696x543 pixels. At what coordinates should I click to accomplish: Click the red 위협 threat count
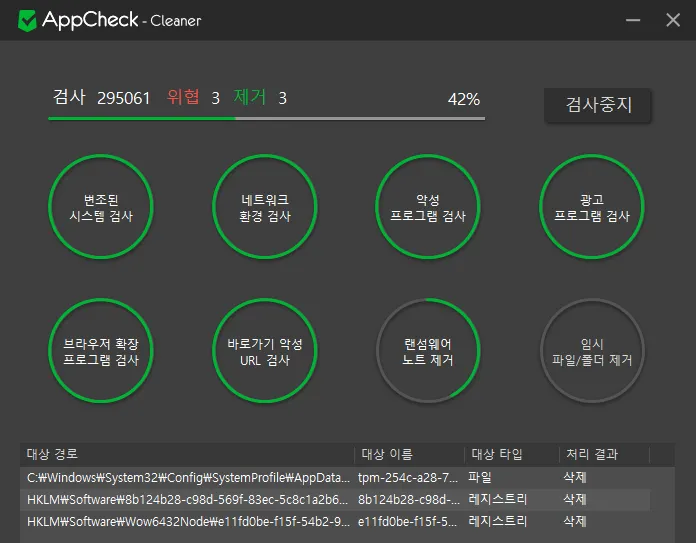[x=193, y=98]
